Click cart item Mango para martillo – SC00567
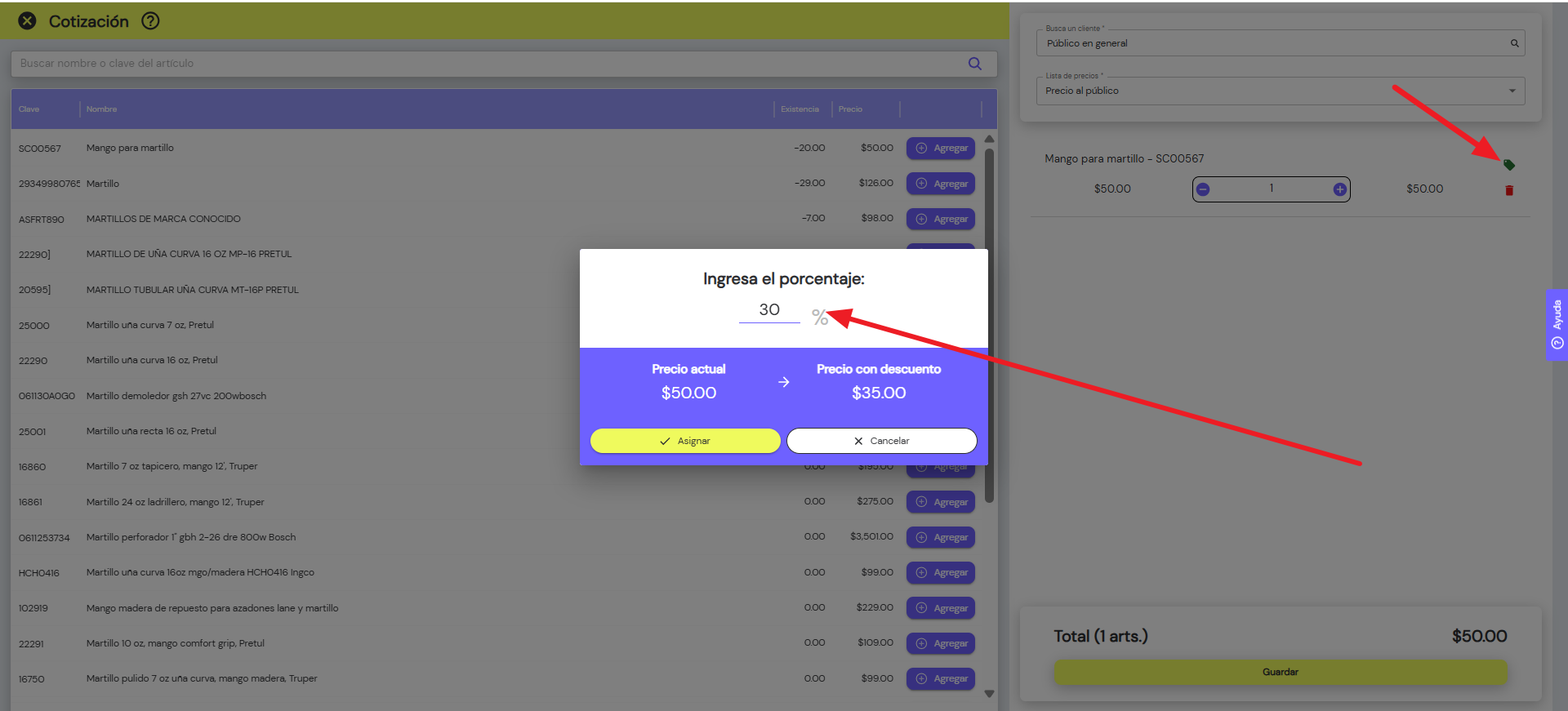Viewport: 1568px width, 711px height. (1124, 158)
